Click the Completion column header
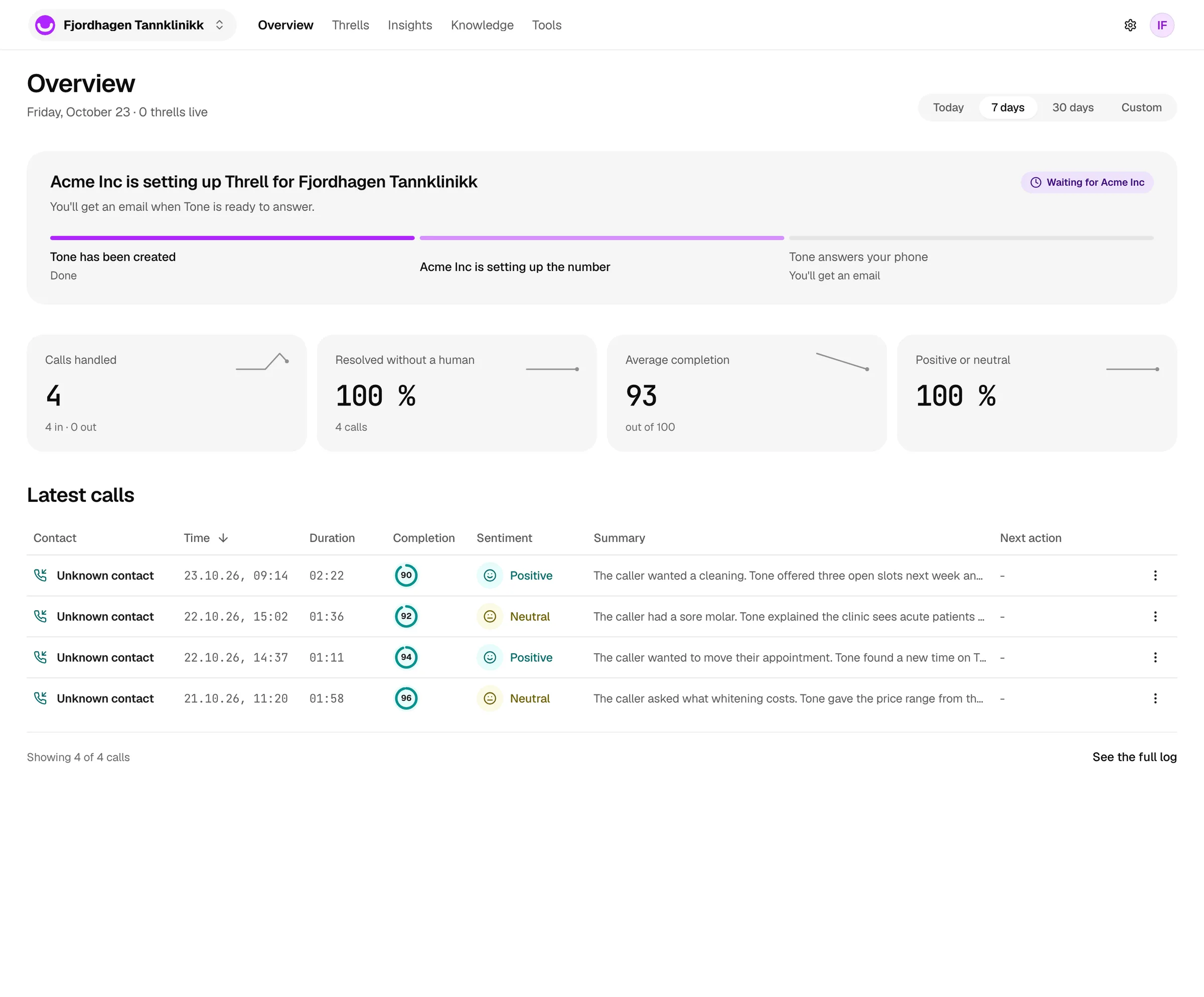The image size is (1204, 997). pos(424,538)
